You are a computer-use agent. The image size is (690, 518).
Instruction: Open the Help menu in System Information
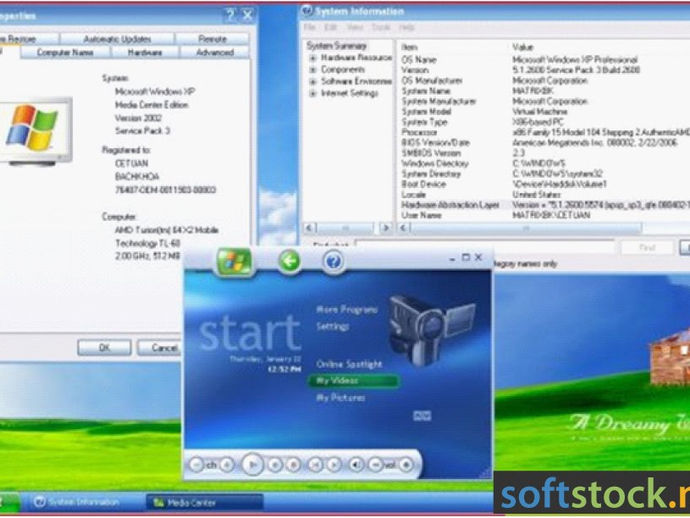point(407,27)
